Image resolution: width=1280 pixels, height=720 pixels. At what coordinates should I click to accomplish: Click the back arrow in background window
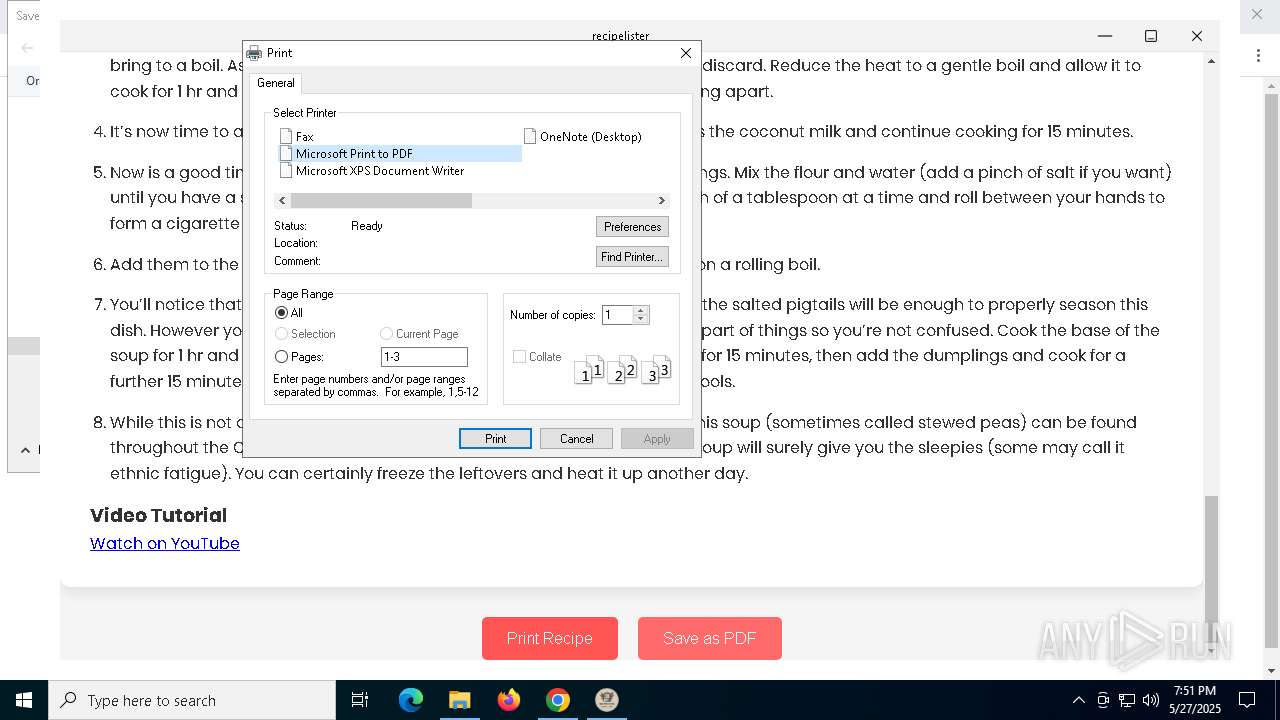coord(27,47)
